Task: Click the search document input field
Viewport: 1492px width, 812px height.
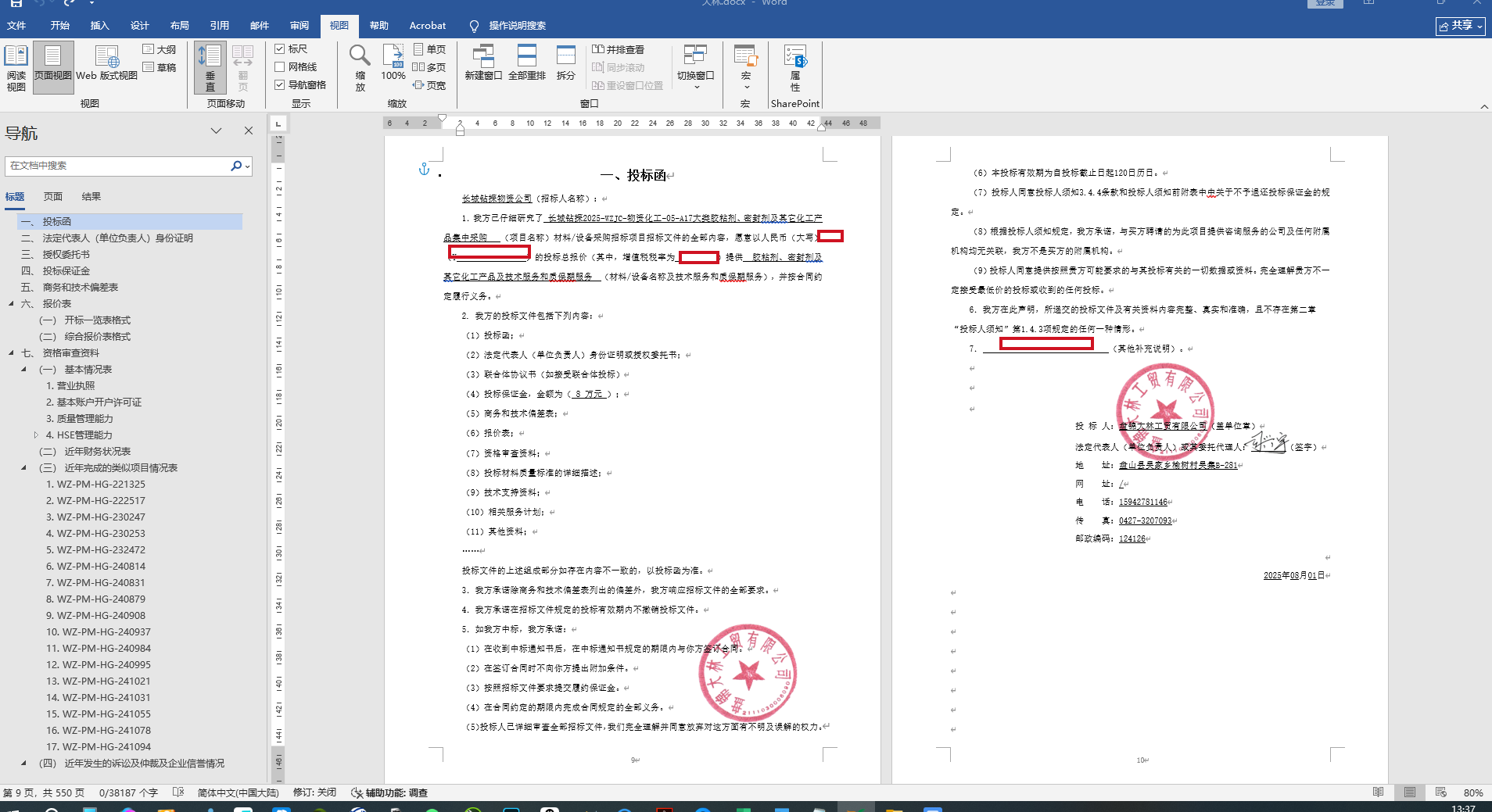Action: click(x=117, y=166)
